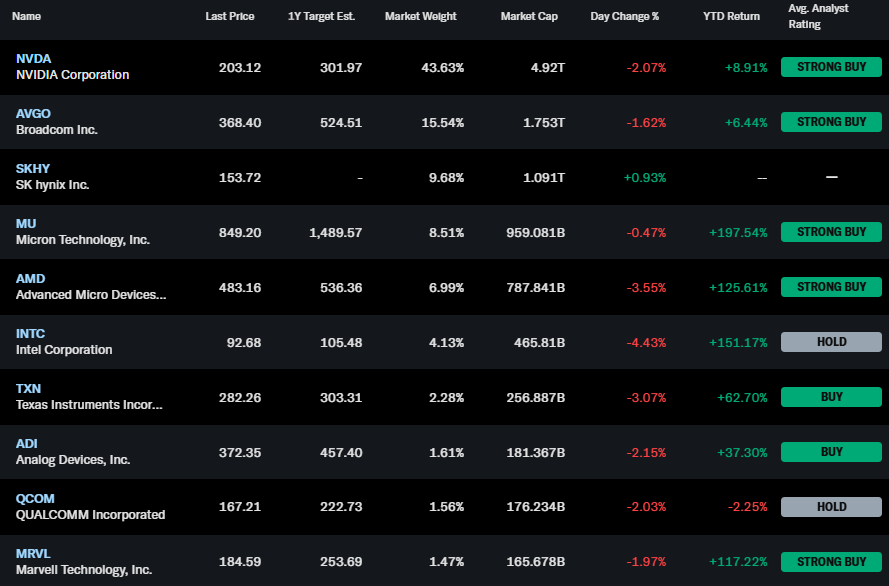
Task: Sort by 1Y Target Est. header
Action: [321, 16]
